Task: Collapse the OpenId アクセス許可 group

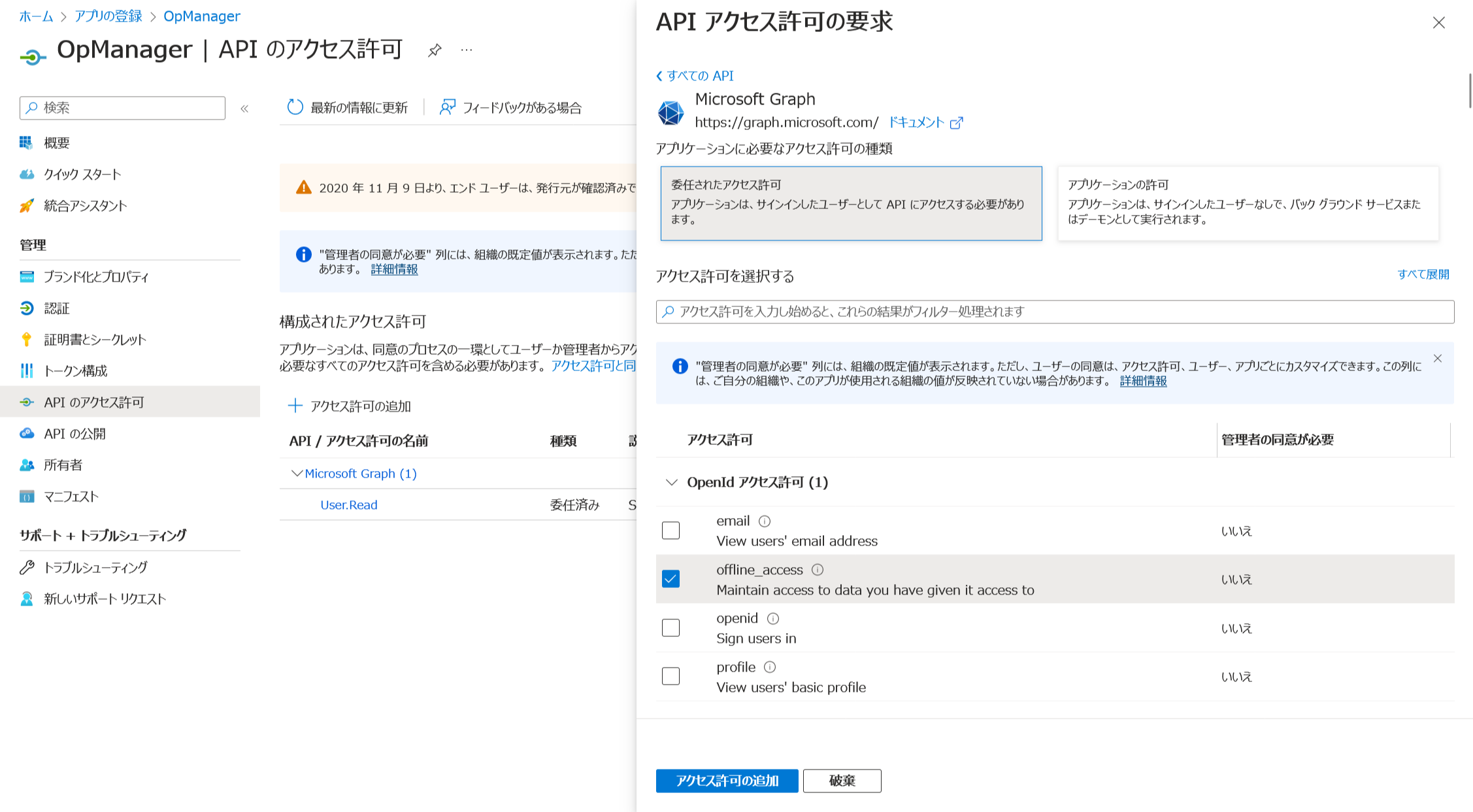Action: [x=669, y=483]
